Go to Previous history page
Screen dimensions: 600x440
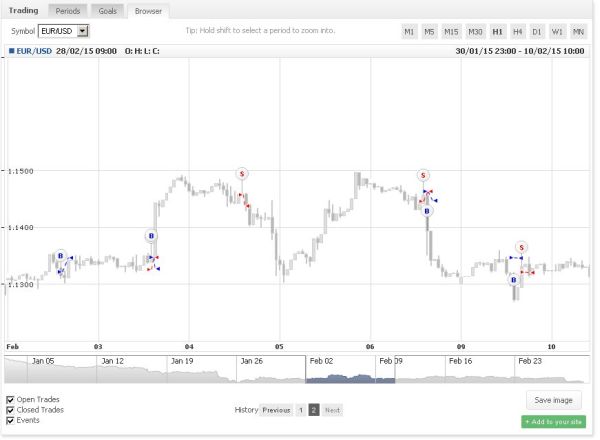pyautogui.click(x=277, y=410)
